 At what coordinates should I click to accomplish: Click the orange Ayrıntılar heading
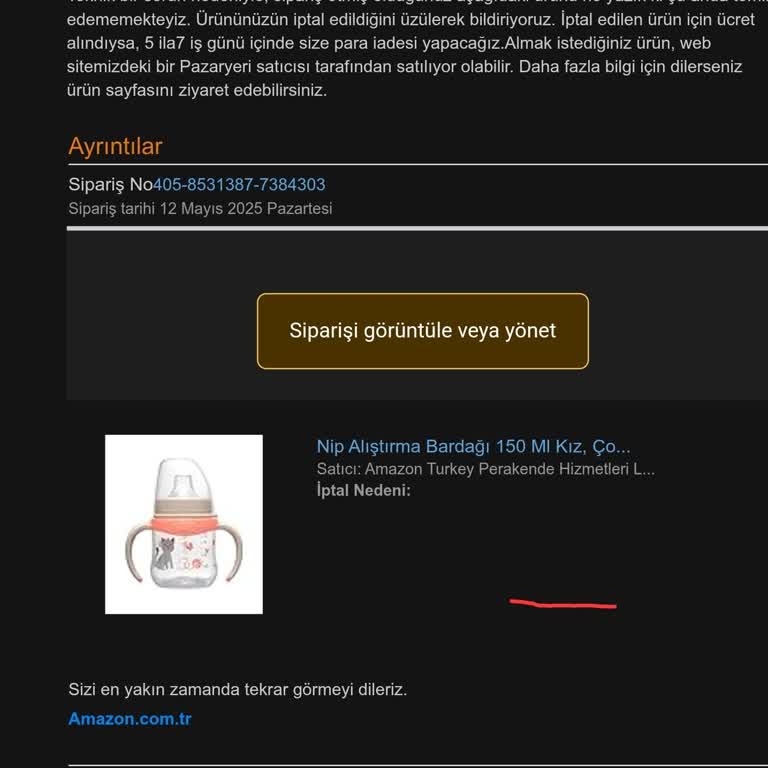click(x=115, y=146)
